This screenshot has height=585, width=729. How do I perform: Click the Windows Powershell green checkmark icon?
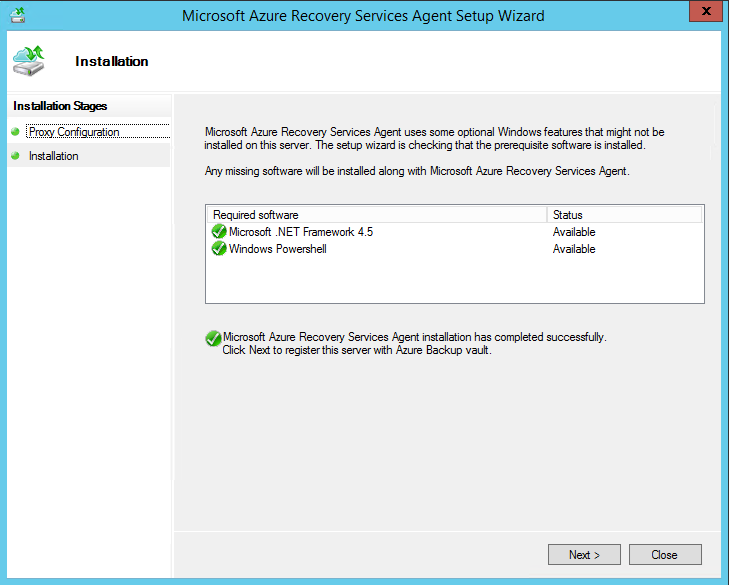click(219, 249)
